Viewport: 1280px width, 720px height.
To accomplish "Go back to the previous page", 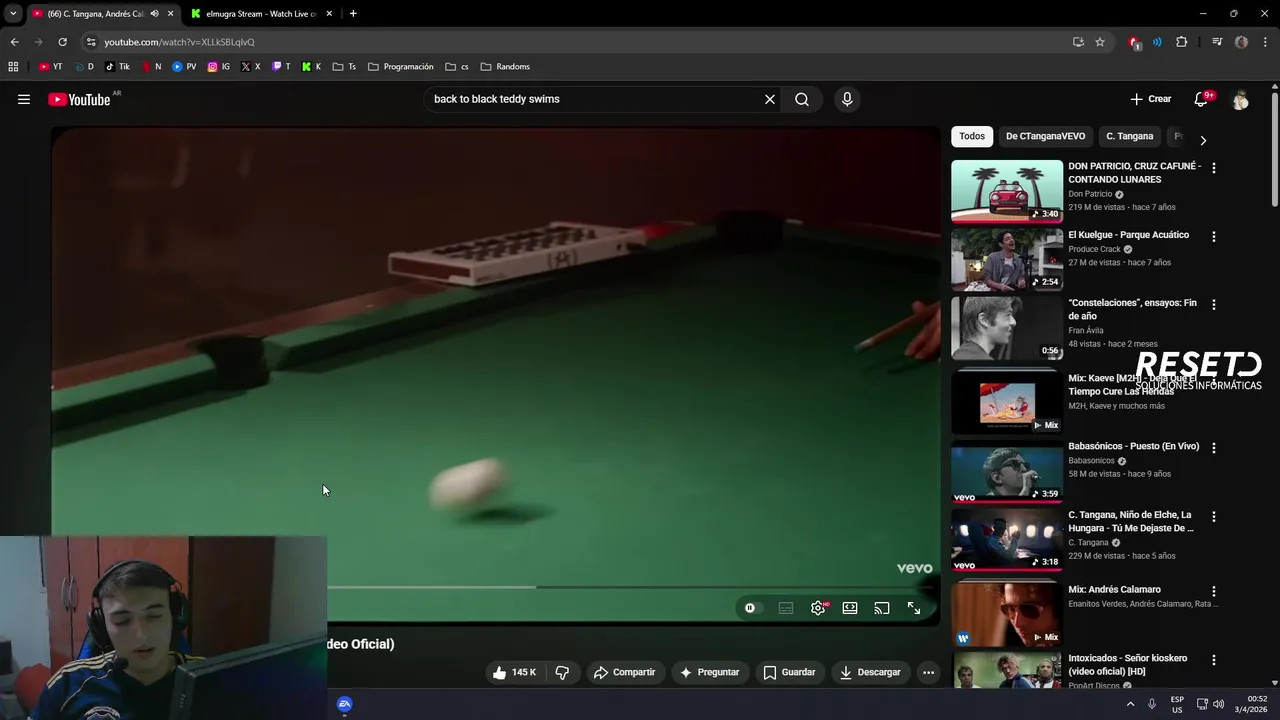I will point(14,42).
